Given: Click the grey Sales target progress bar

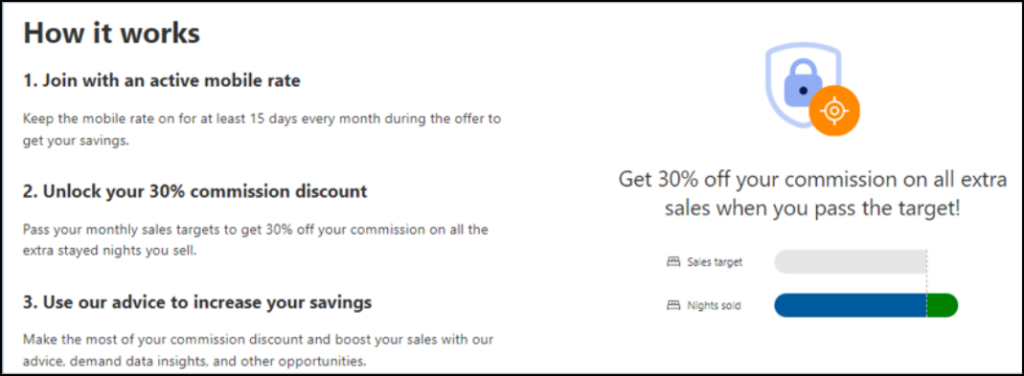Looking at the screenshot, I should [x=850, y=262].
